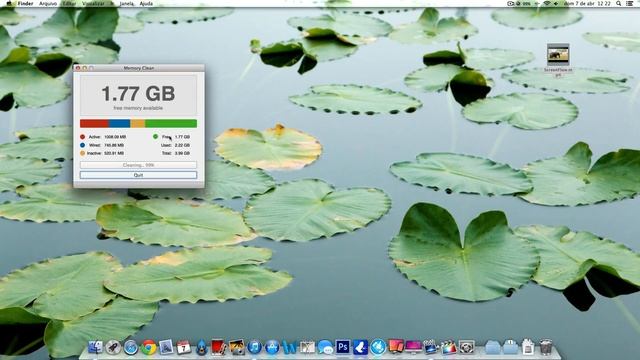This screenshot has width=640, height=360.
Task: Click the Wi-Fi status icon
Action: pos(547,3)
